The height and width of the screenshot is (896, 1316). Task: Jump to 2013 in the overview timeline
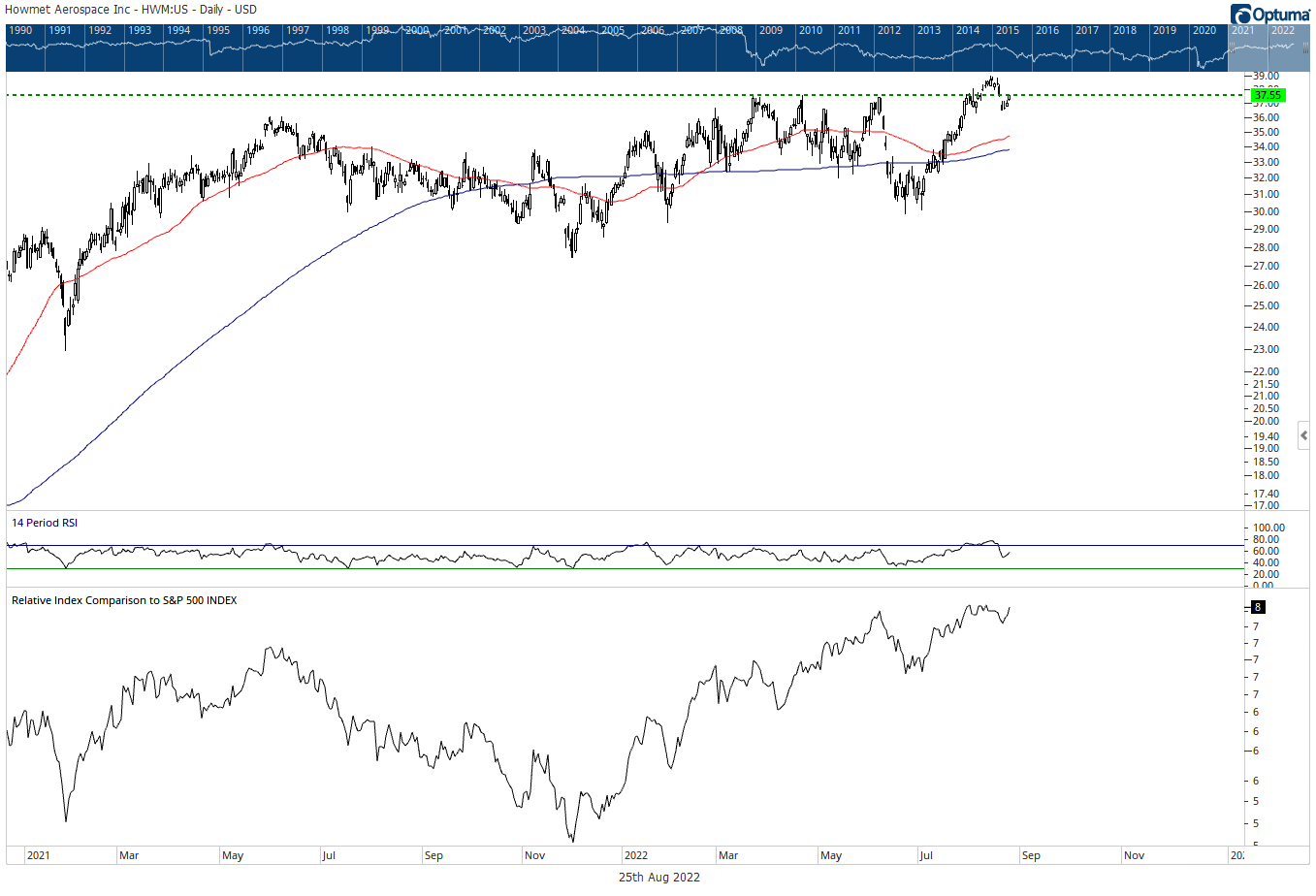tap(929, 30)
